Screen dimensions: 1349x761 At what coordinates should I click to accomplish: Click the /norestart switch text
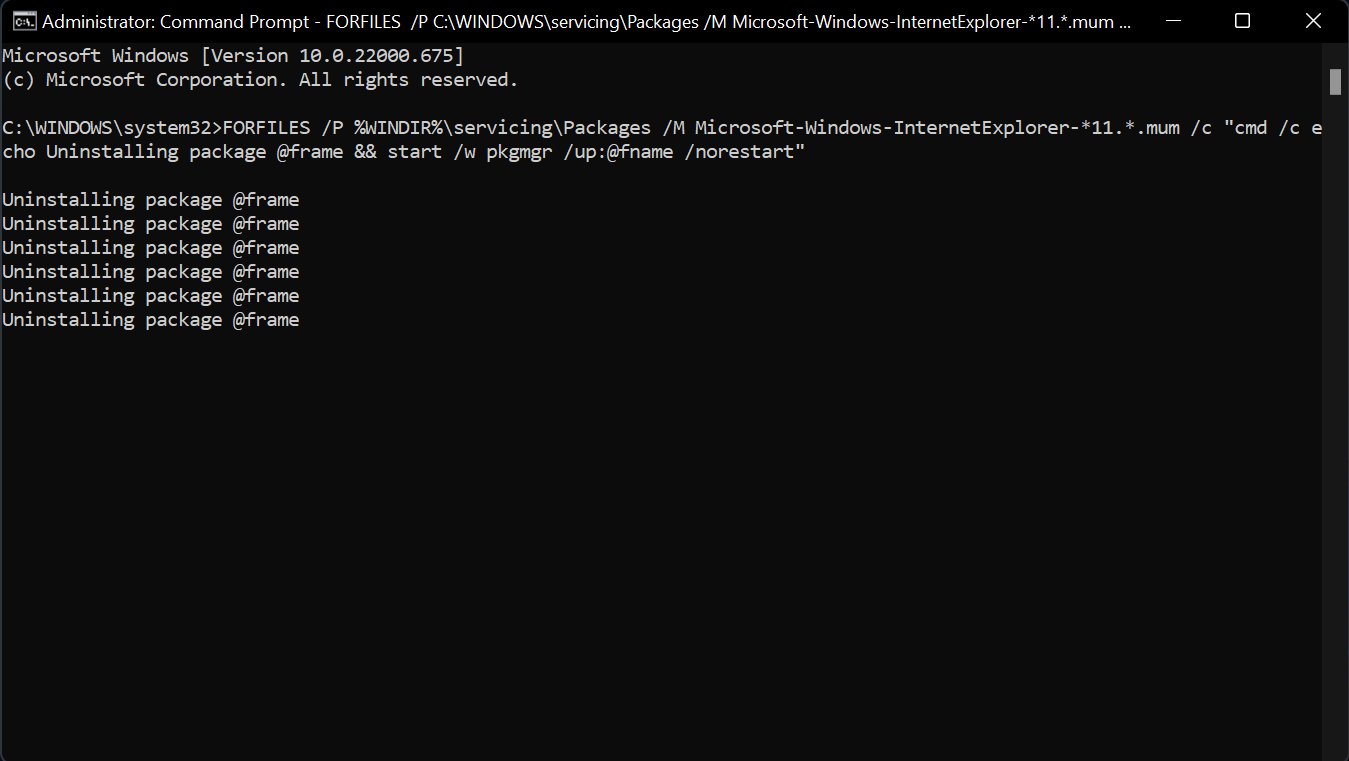tap(739, 152)
